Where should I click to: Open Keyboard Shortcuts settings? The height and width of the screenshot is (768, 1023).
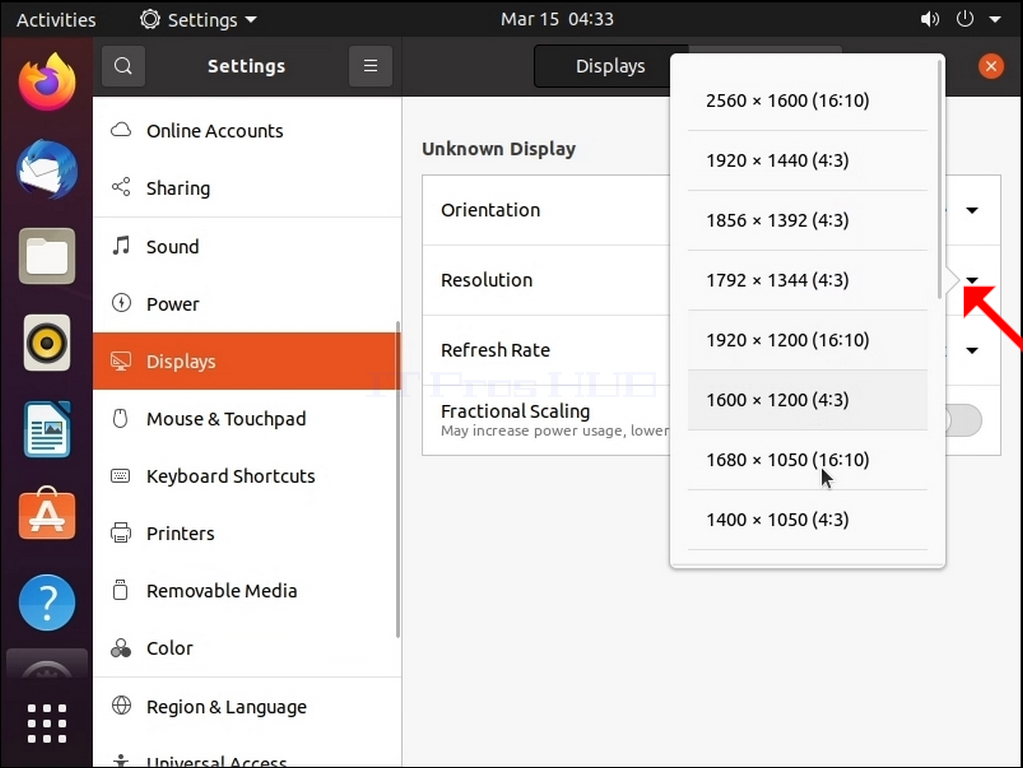pyautogui.click(x=247, y=476)
